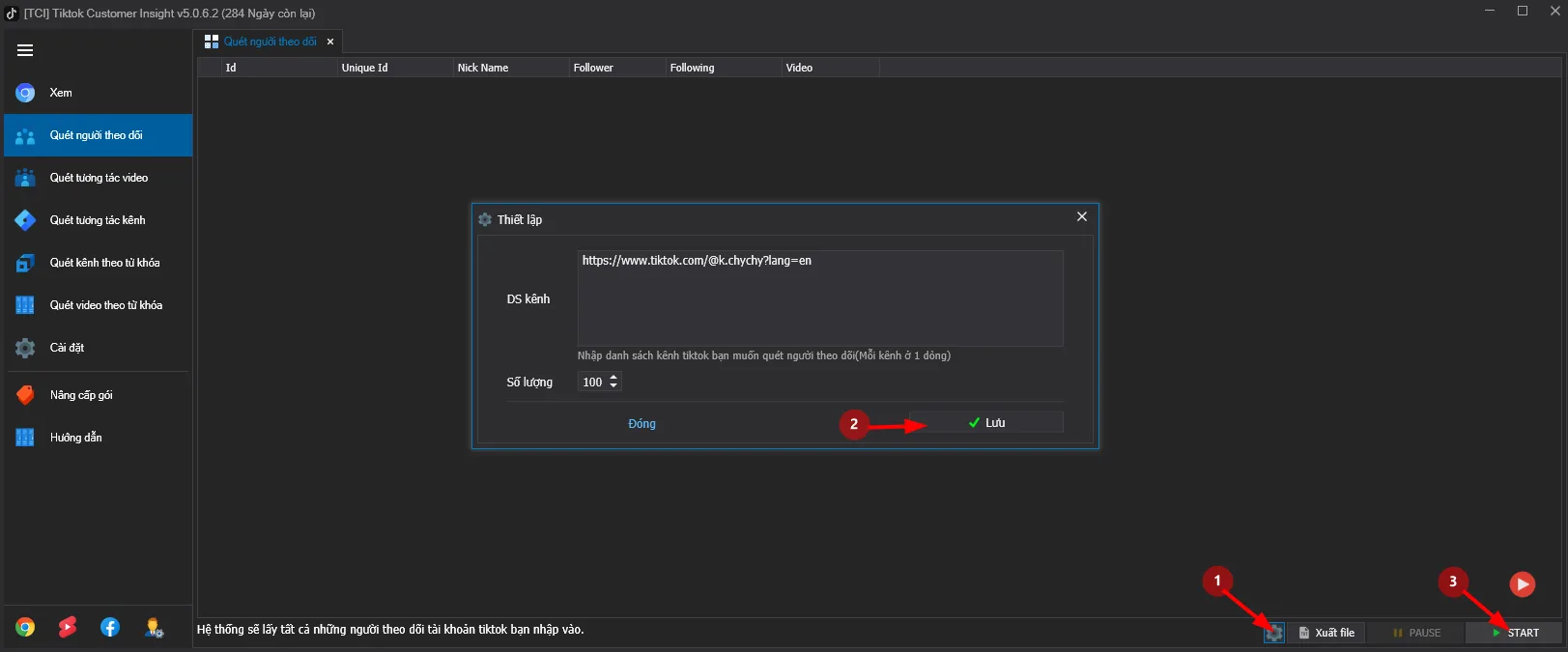Click the 'DS kênh' label

pyautogui.click(x=528, y=299)
